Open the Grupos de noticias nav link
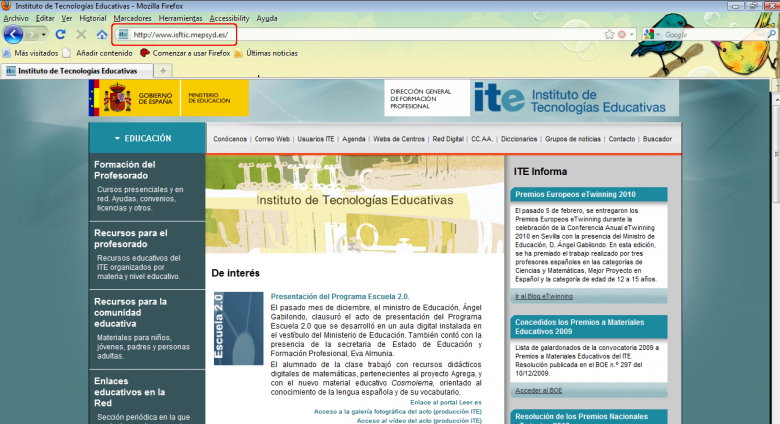The image size is (780, 424). tap(573, 139)
